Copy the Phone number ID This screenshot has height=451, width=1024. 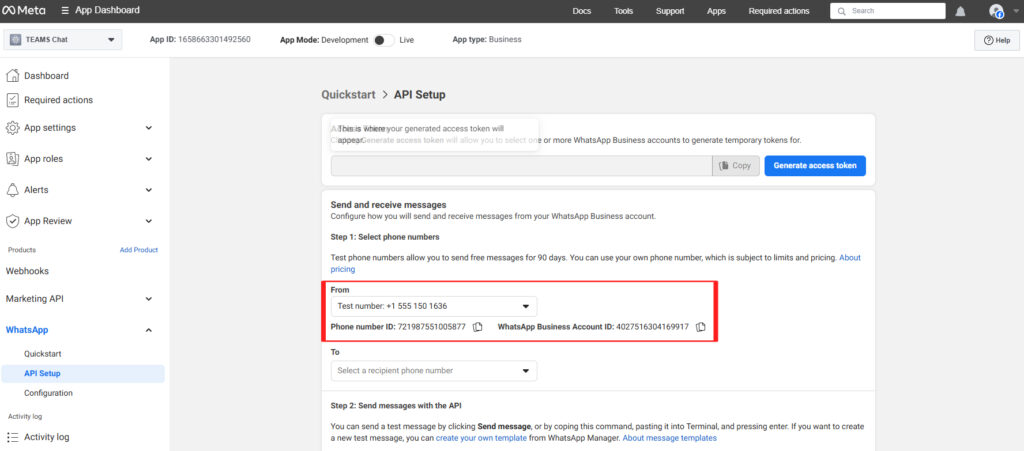coord(477,327)
